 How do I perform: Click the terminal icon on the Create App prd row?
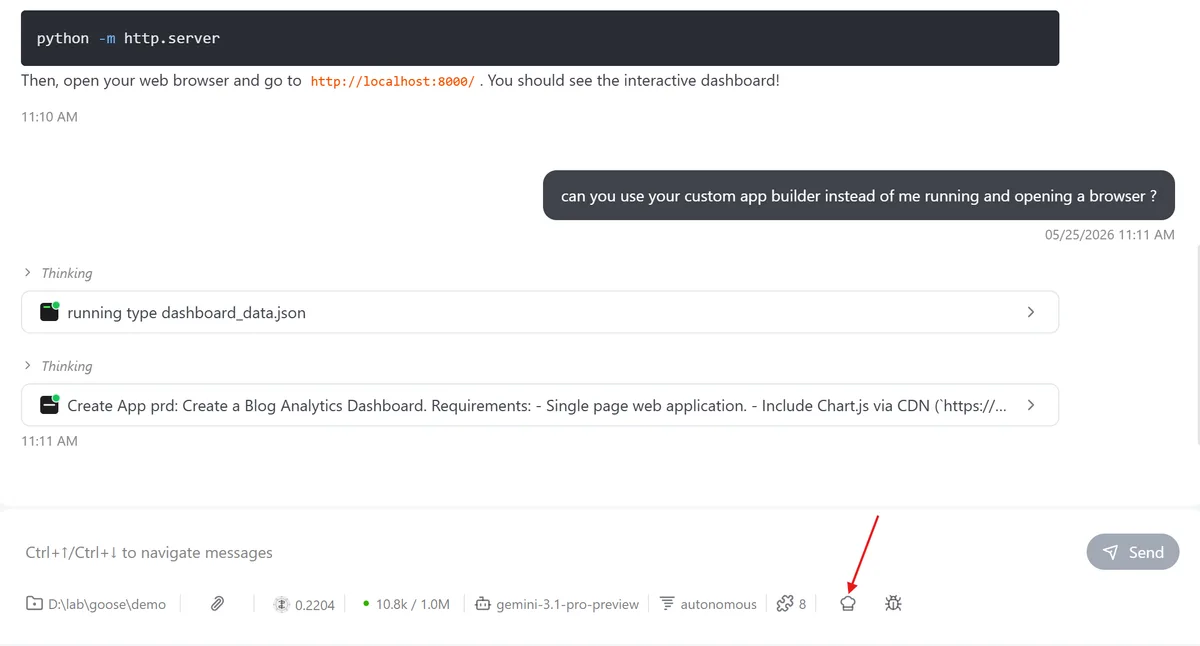point(50,405)
